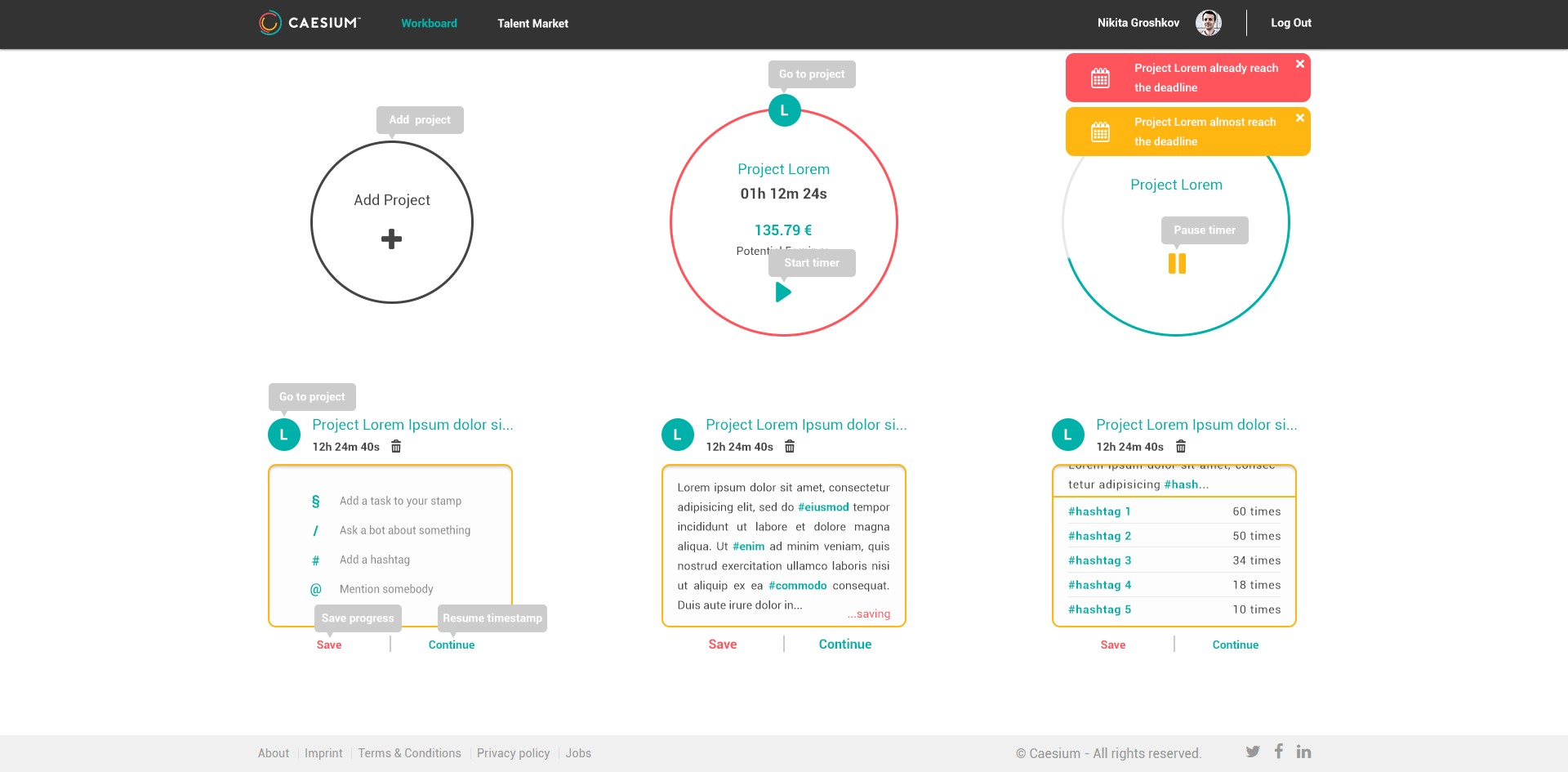Open the About footer link
This screenshot has width=1568, height=772.
coord(274,753)
